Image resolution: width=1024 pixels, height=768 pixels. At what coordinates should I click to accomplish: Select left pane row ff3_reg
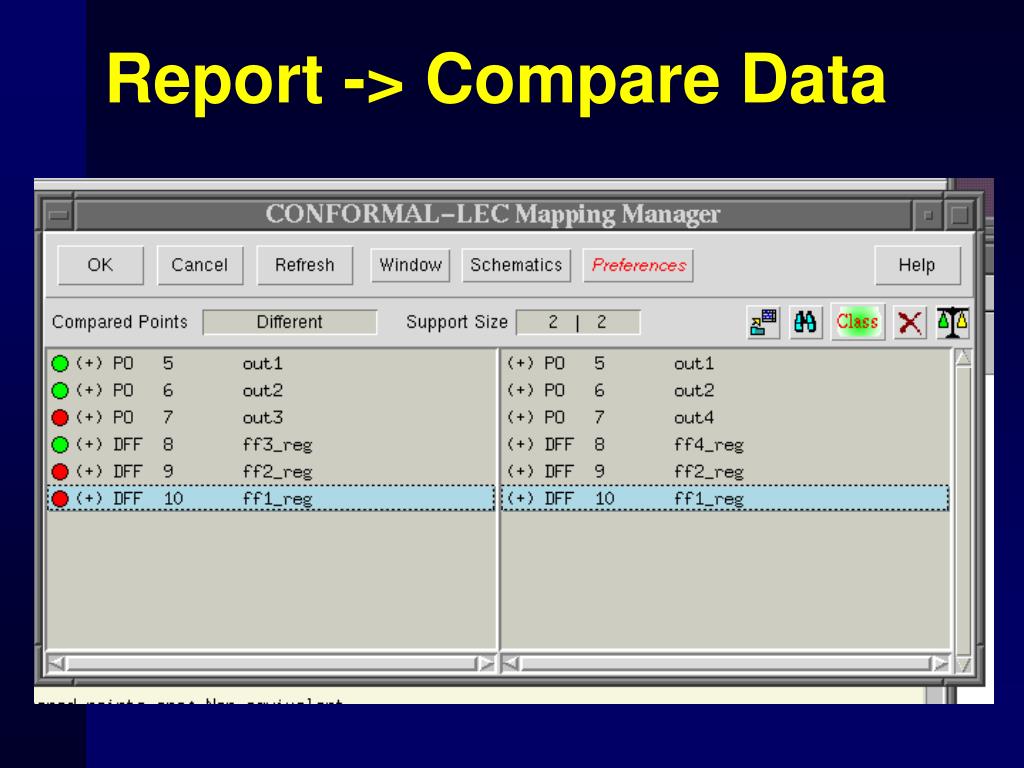[x=272, y=445]
